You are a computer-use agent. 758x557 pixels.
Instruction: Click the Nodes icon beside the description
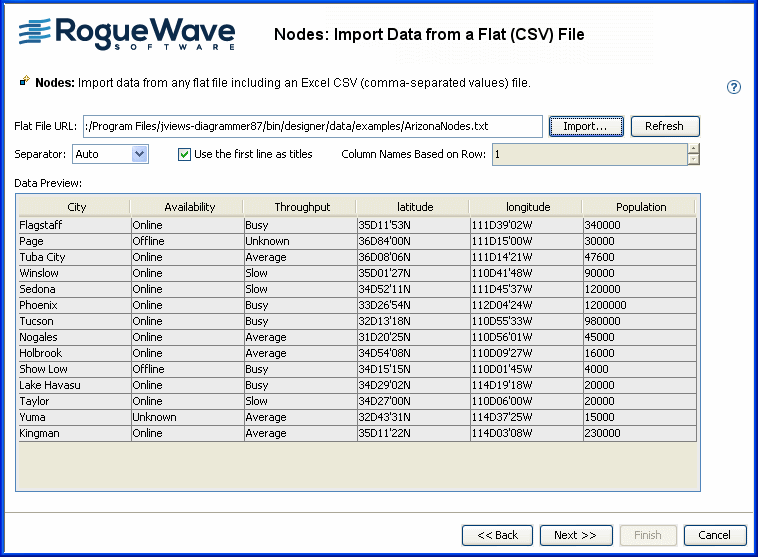[x=24, y=82]
